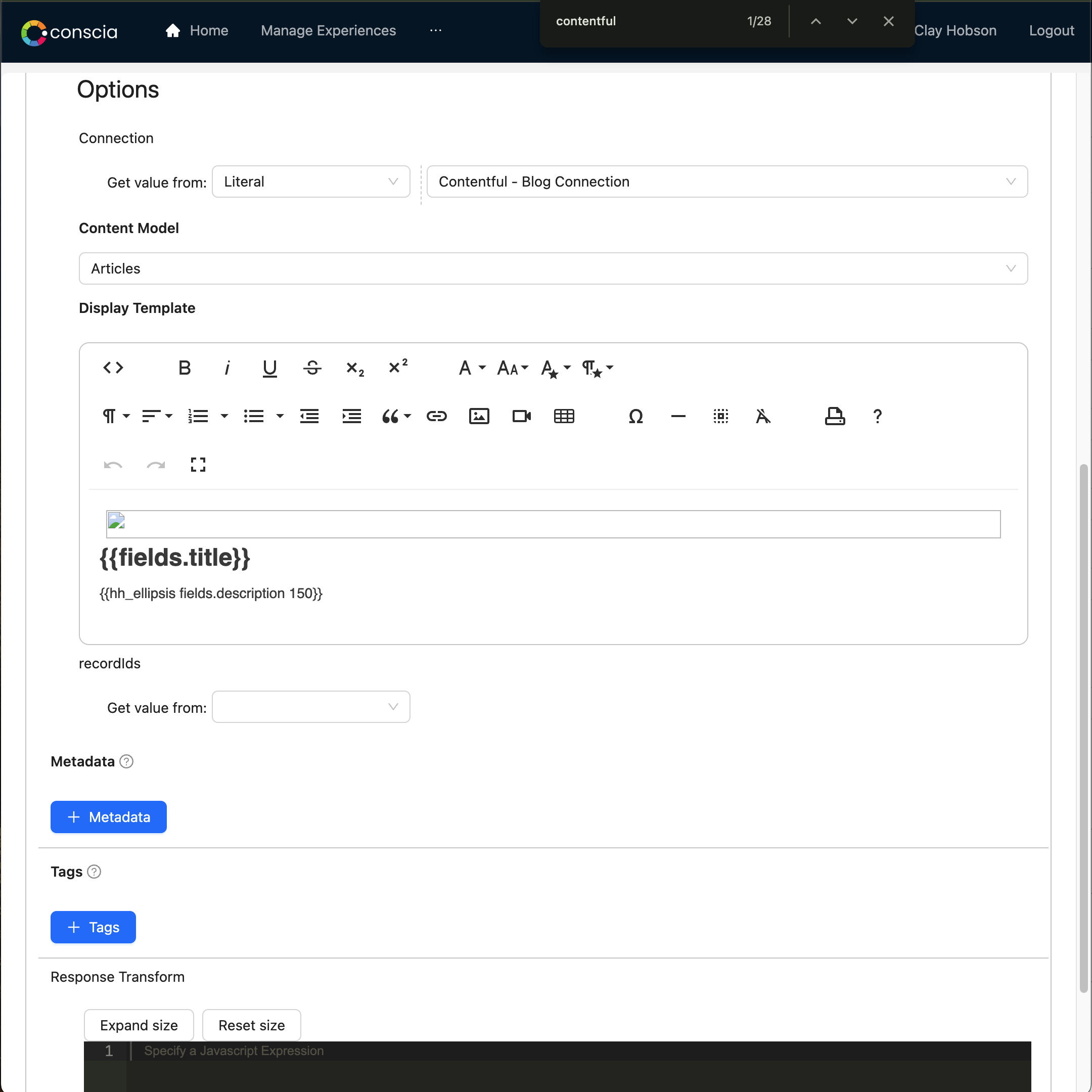Image resolution: width=1092 pixels, height=1092 pixels.
Task: Increase indent in editor
Action: [x=351, y=417]
